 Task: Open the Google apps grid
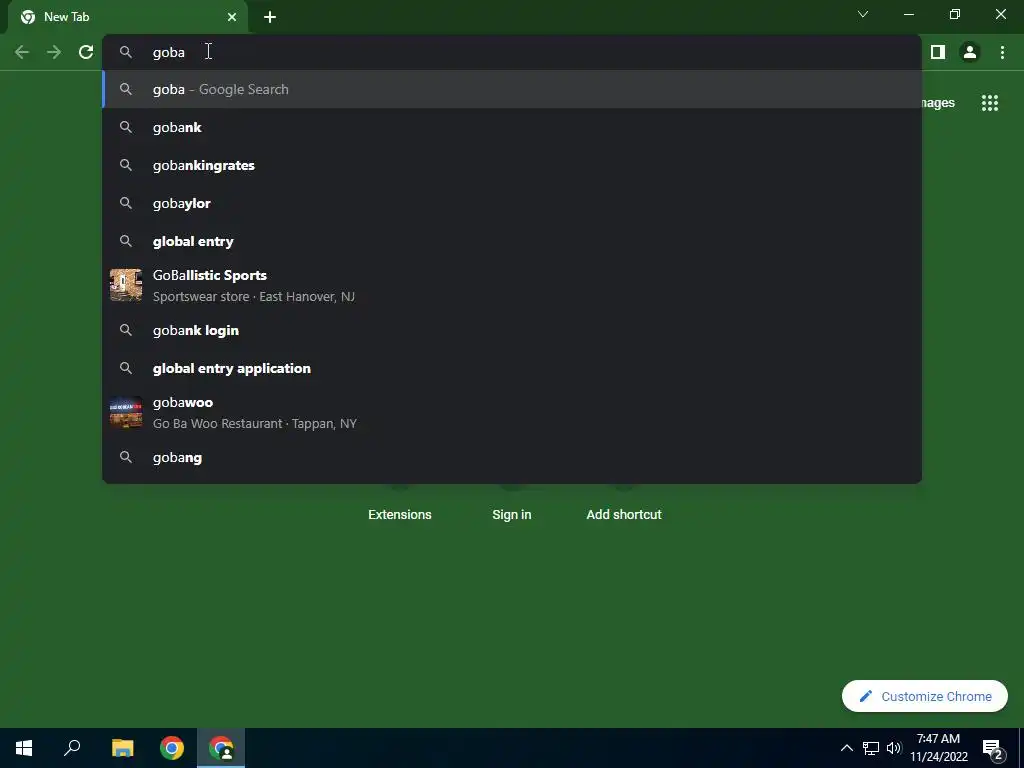(990, 103)
